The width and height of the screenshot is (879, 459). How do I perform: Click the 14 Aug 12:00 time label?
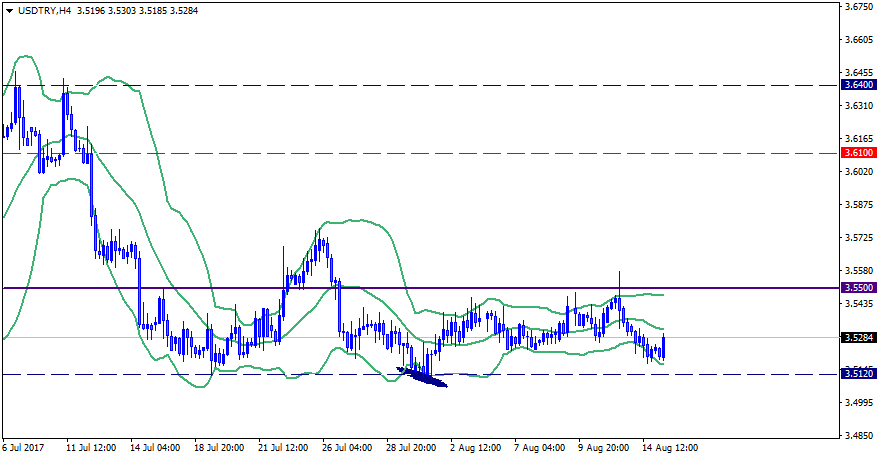[668, 448]
